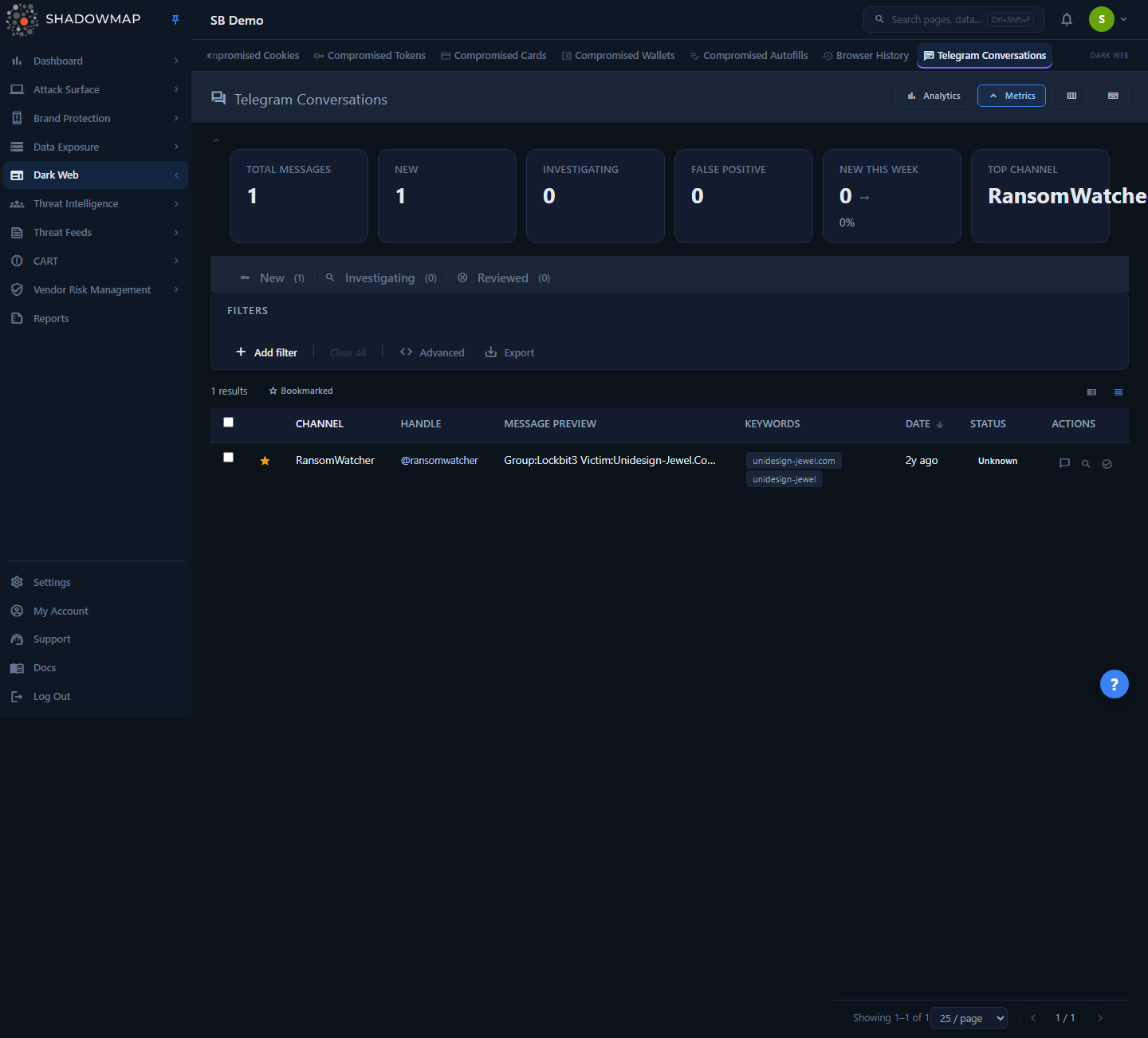Click the next page arrow
The width and height of the screenshot is (1148, 1038).
(x=1100, y=1018)
